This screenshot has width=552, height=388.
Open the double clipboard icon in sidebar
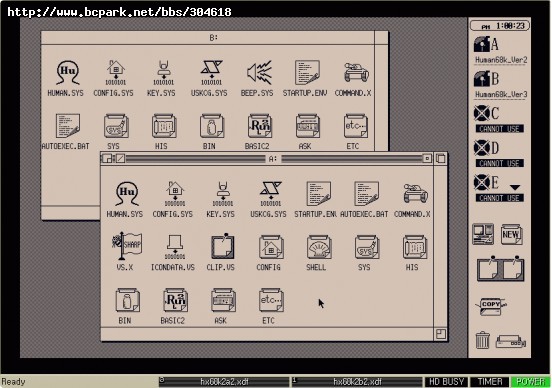click(x=501, y=268)
